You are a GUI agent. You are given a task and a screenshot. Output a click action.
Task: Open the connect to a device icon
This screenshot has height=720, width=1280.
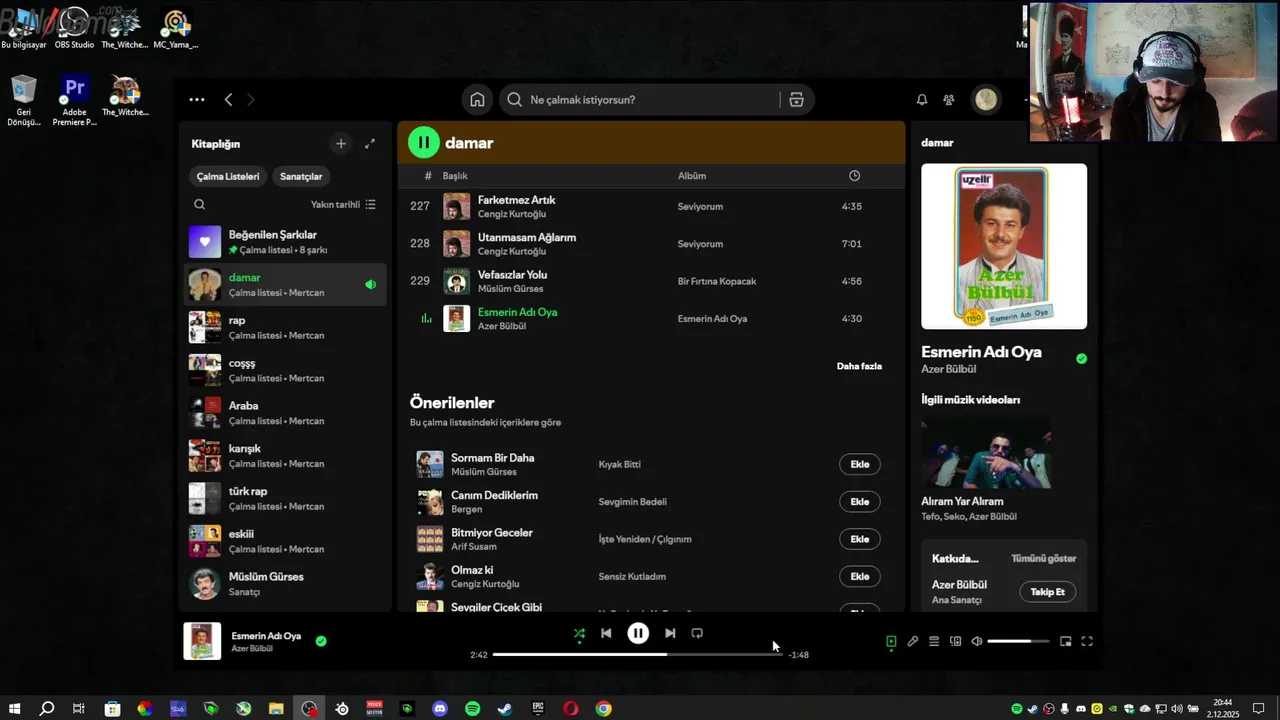coord(955,641)
